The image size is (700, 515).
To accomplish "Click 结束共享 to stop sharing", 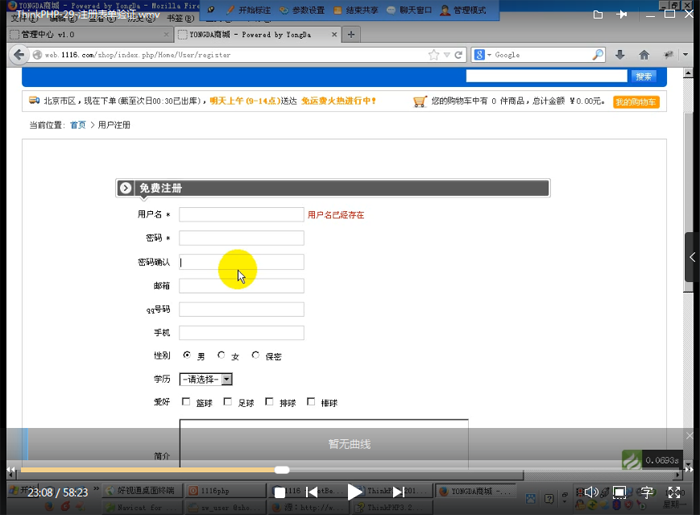I will 356,10.
